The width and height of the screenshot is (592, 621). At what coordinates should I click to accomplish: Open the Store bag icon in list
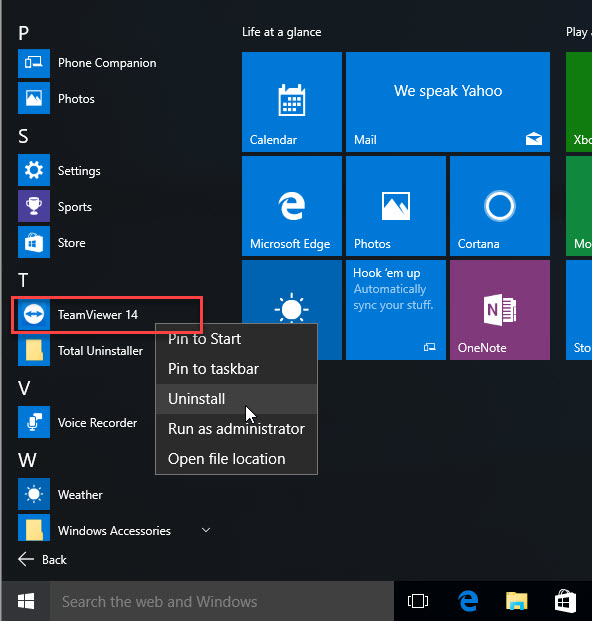click(34, 242)
